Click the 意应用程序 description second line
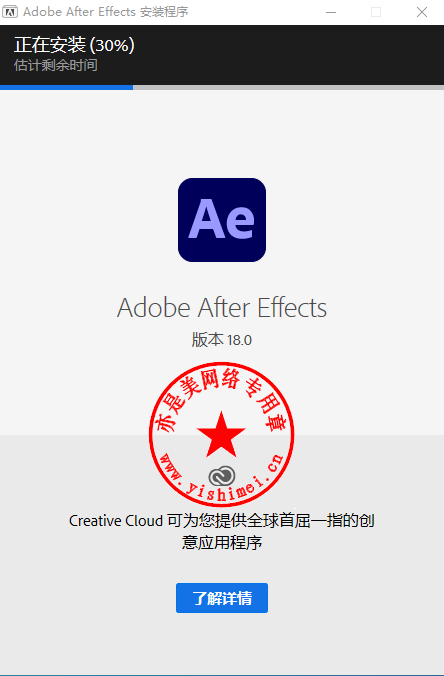 pos(222,542)
